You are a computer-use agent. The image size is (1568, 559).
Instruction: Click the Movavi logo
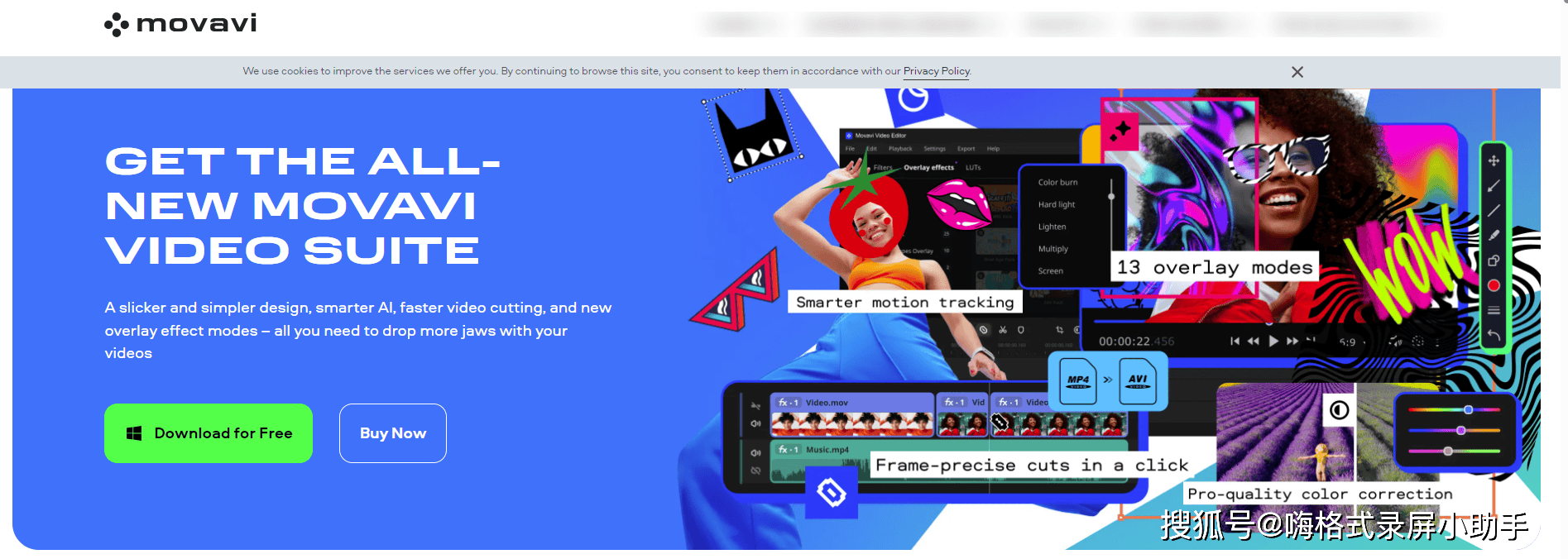click(180, 24)
